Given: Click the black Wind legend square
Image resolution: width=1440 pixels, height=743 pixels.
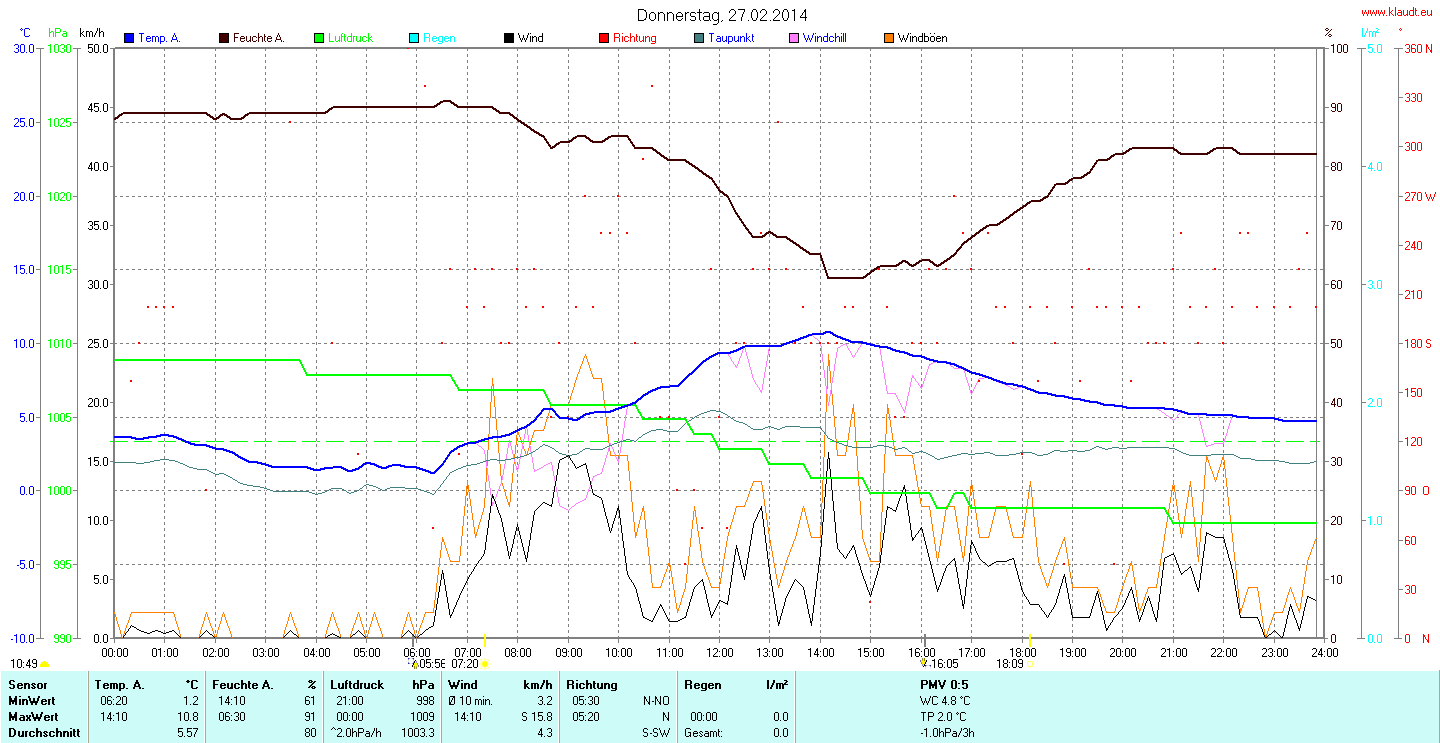Looking at the screenshot, I should 509,38.
